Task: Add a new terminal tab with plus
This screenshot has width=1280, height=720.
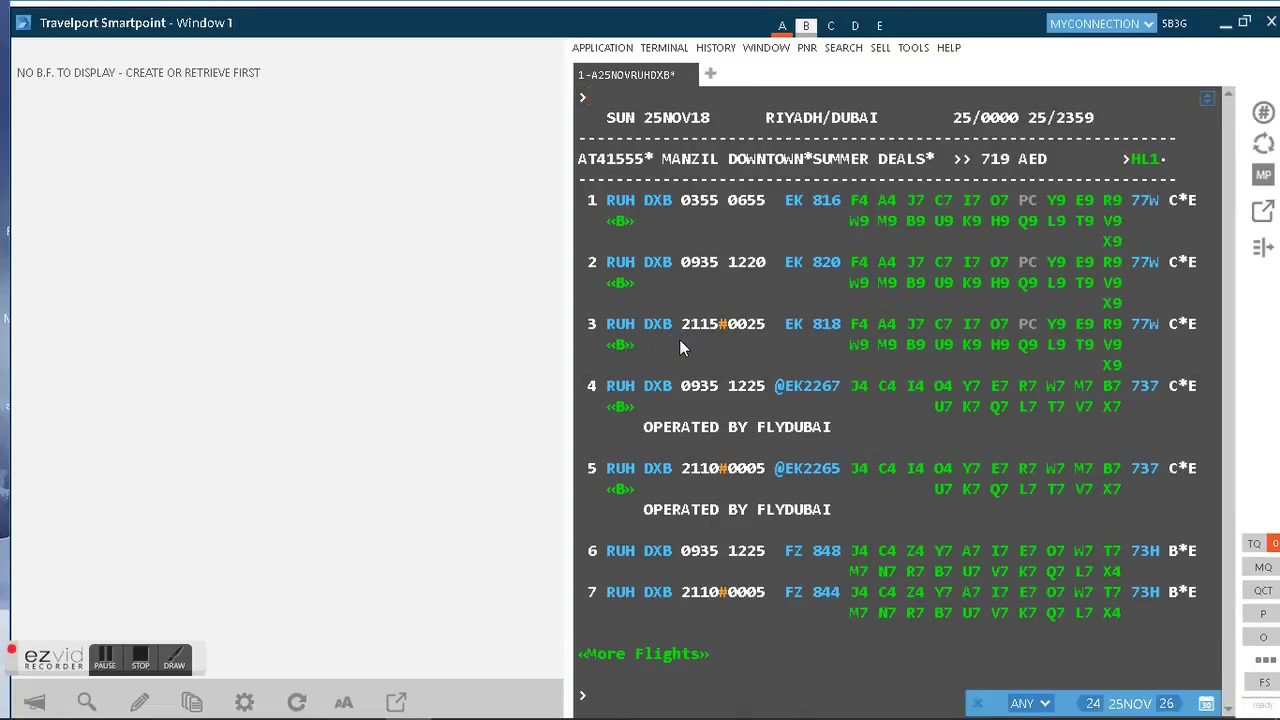Action: click(710, 73)
